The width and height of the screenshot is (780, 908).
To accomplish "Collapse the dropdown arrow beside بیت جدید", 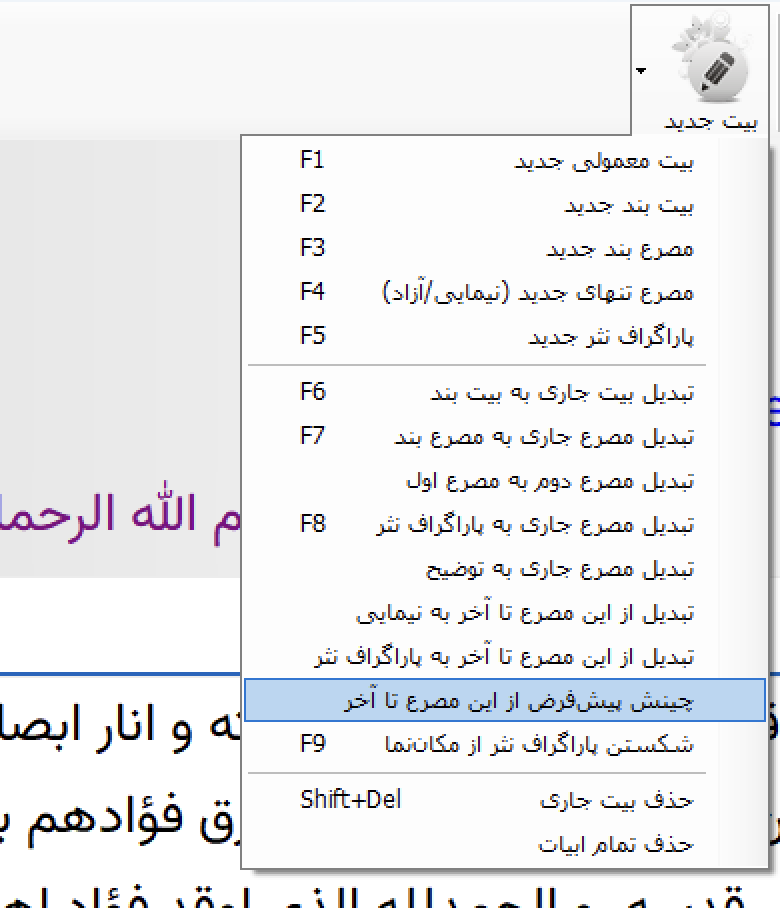I will tap(641, 71).
